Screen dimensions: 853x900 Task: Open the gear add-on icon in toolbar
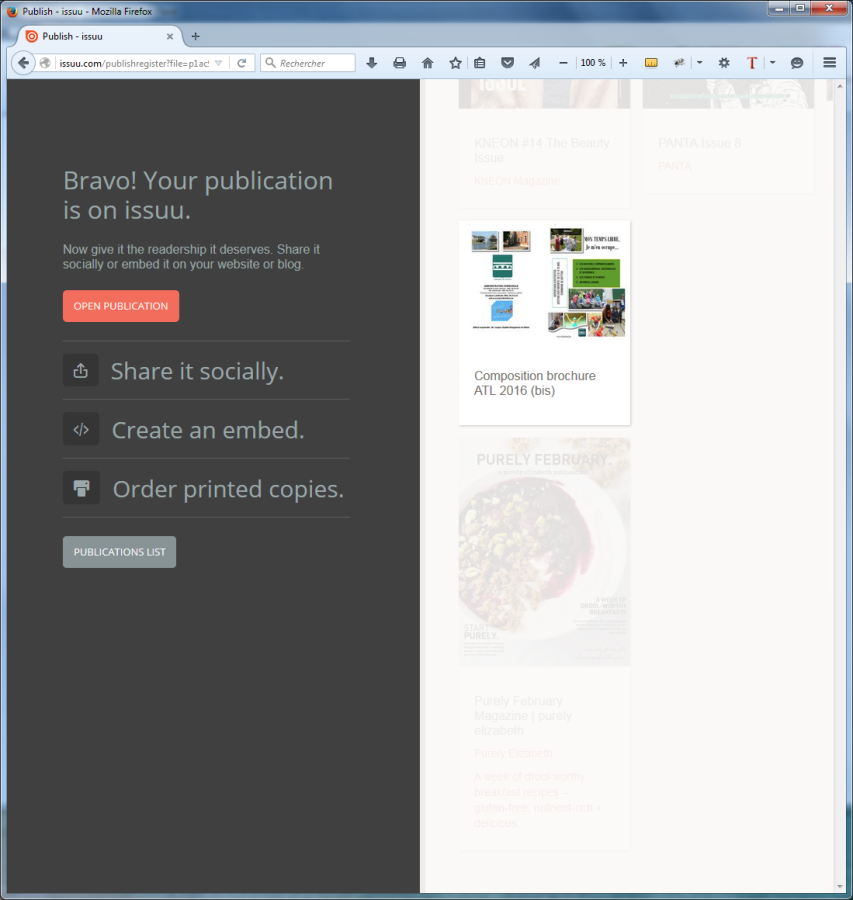point(724,63)
